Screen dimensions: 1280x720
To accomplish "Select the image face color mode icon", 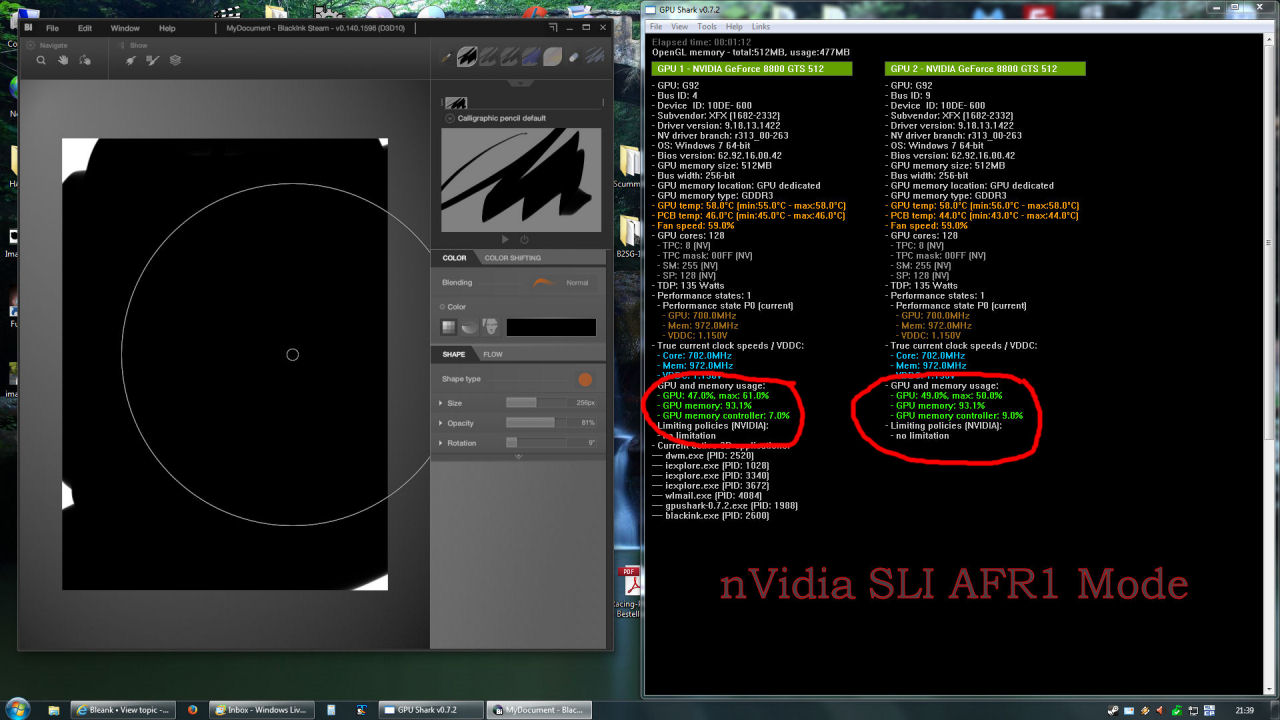I will point(491,327).
